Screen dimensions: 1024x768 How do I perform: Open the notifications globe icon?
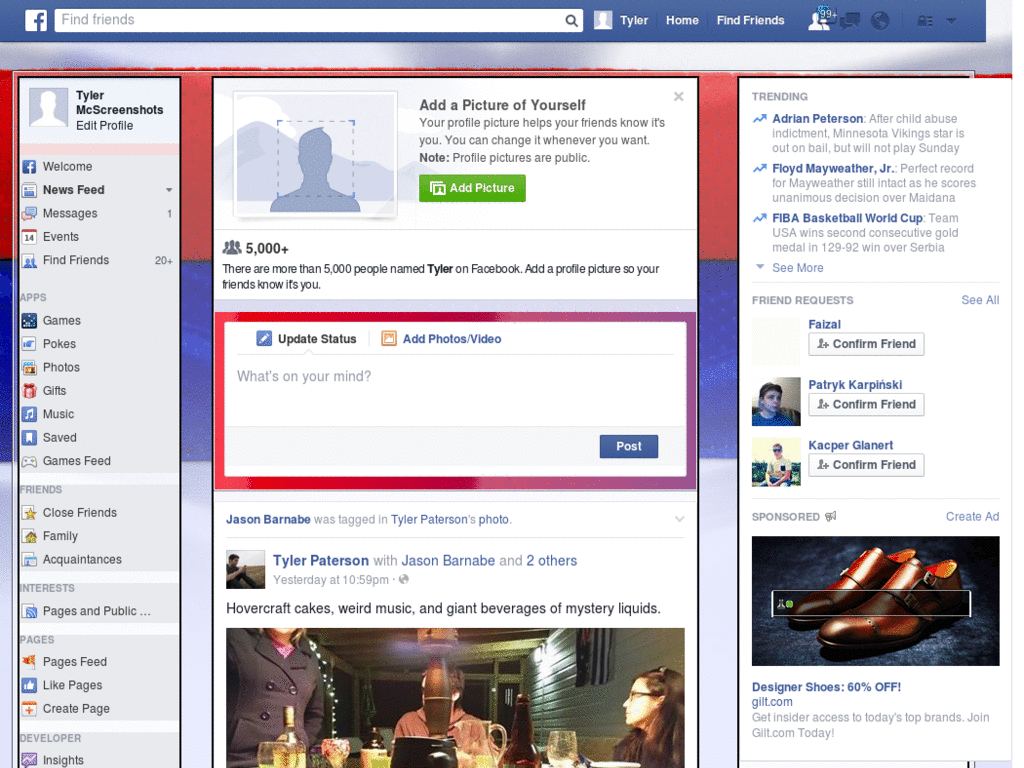[x=880, y=21]
